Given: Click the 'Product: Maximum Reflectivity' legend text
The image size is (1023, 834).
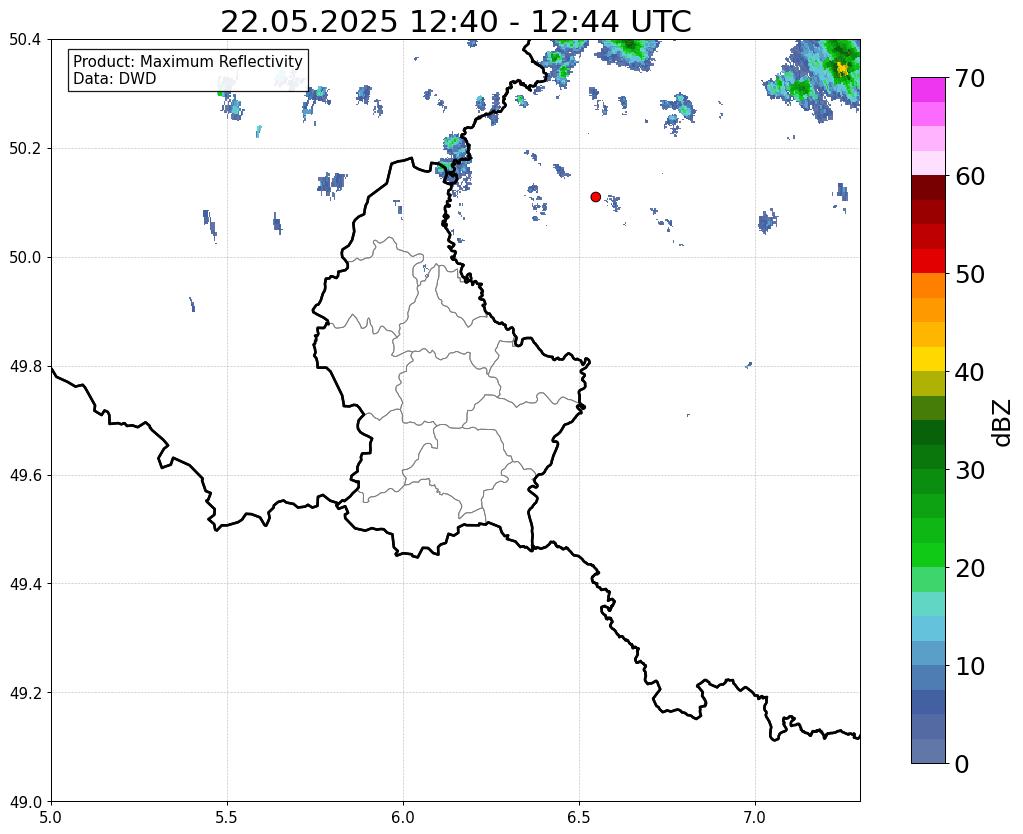Looking at the screenshot, I should tap(188, 61).
